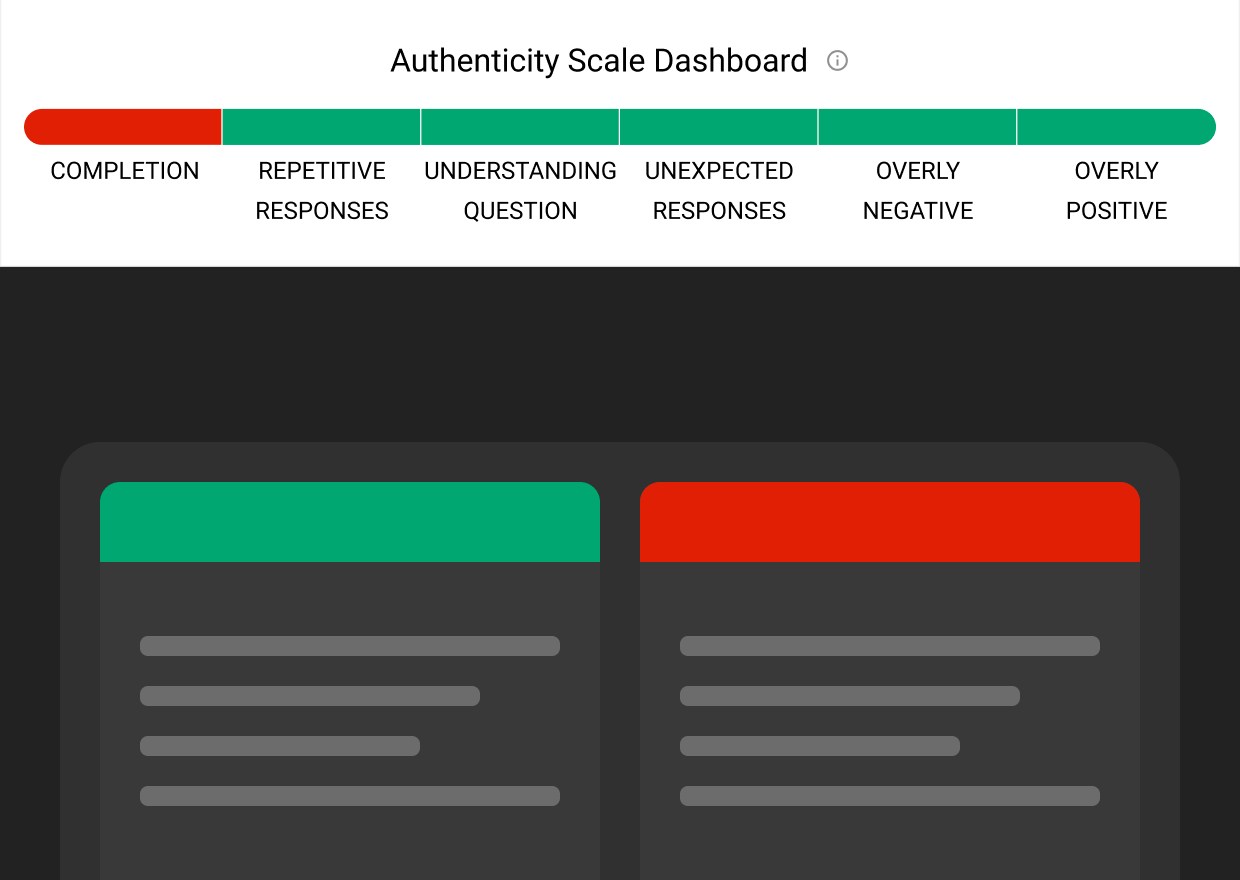Select the Overly Negative scale segment
Screen dimensions: 1240x880
click(917, 127)
